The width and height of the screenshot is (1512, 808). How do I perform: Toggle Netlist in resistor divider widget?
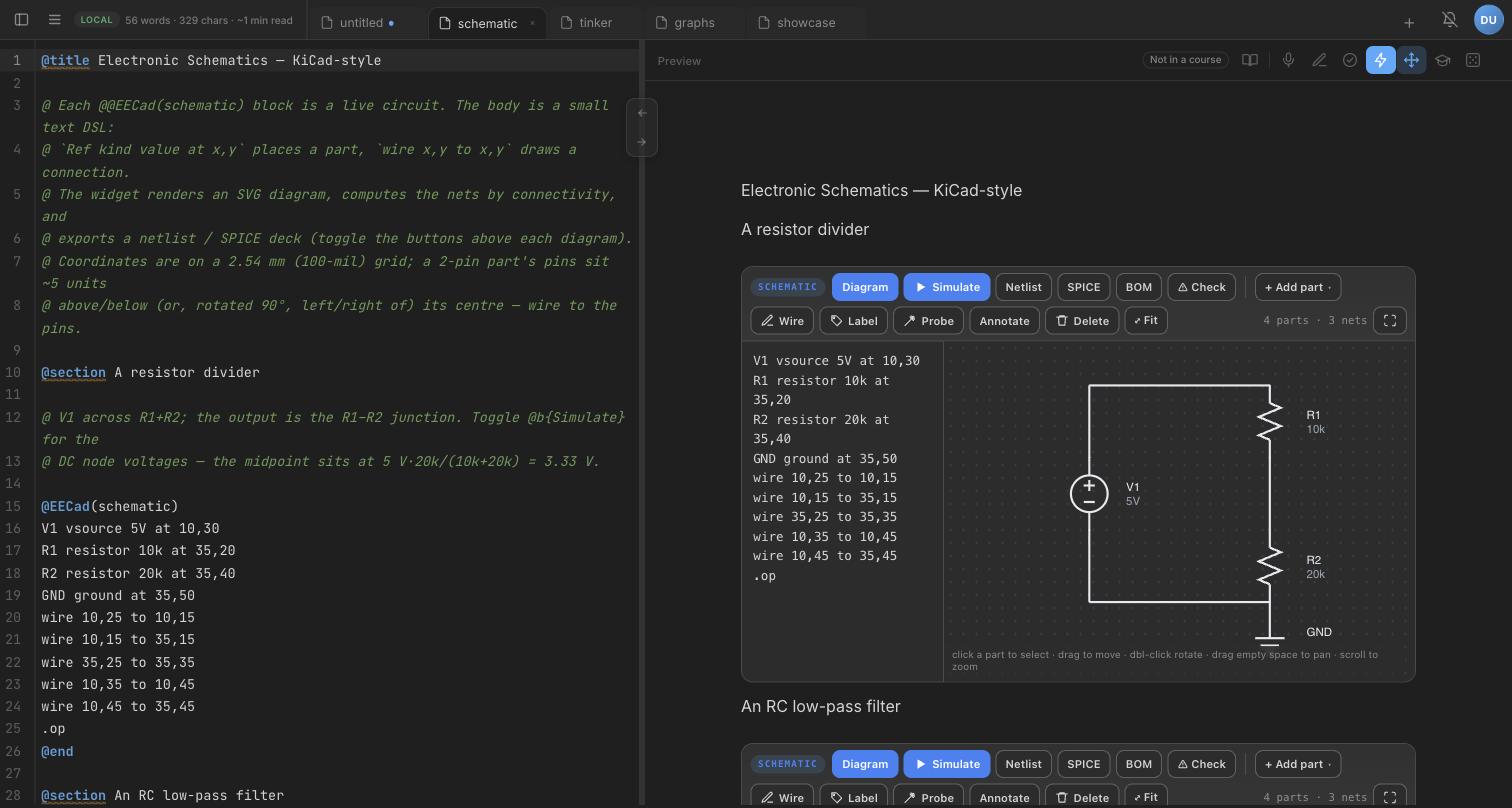click(x=1023, y=287)
